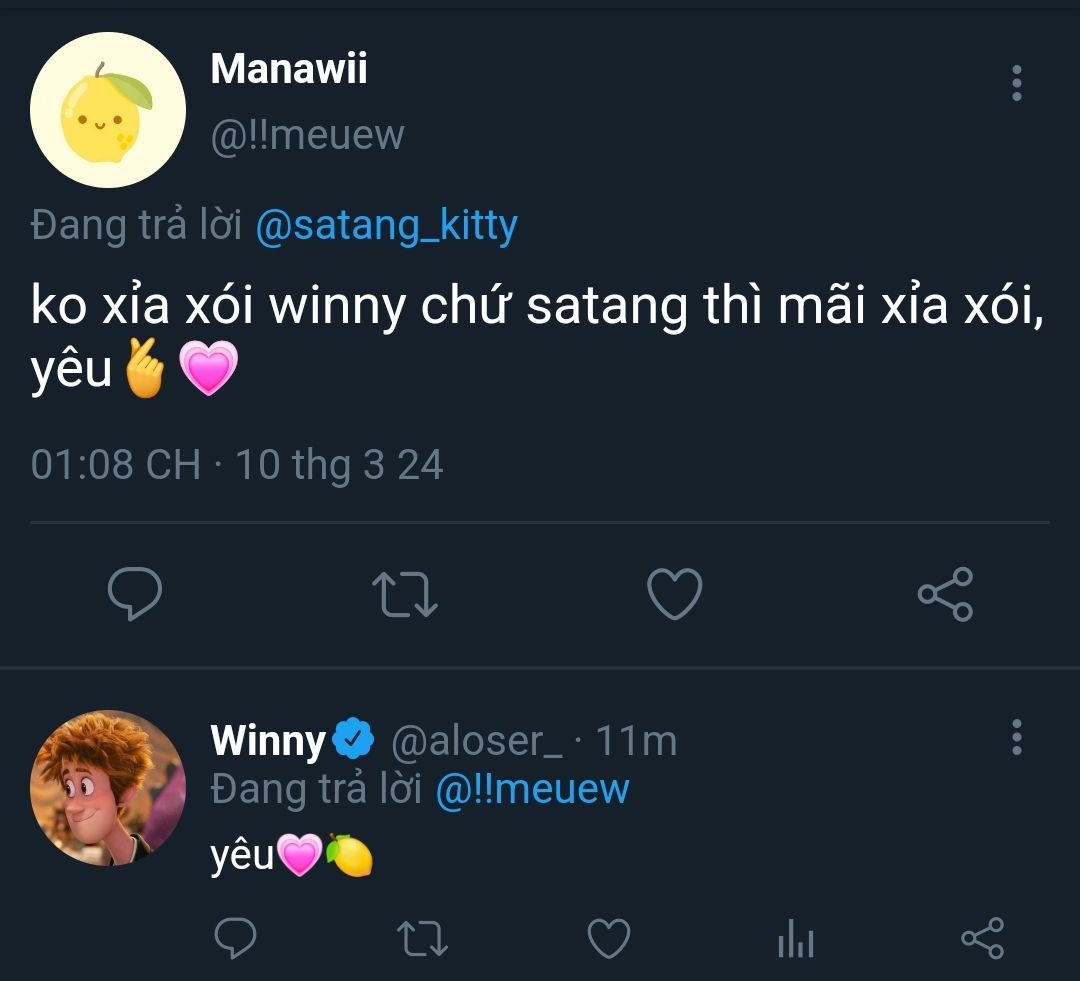This screenshot has height=981, width=1080.
Task: Reply to Winny's tweet
Action: pos(236,939)
